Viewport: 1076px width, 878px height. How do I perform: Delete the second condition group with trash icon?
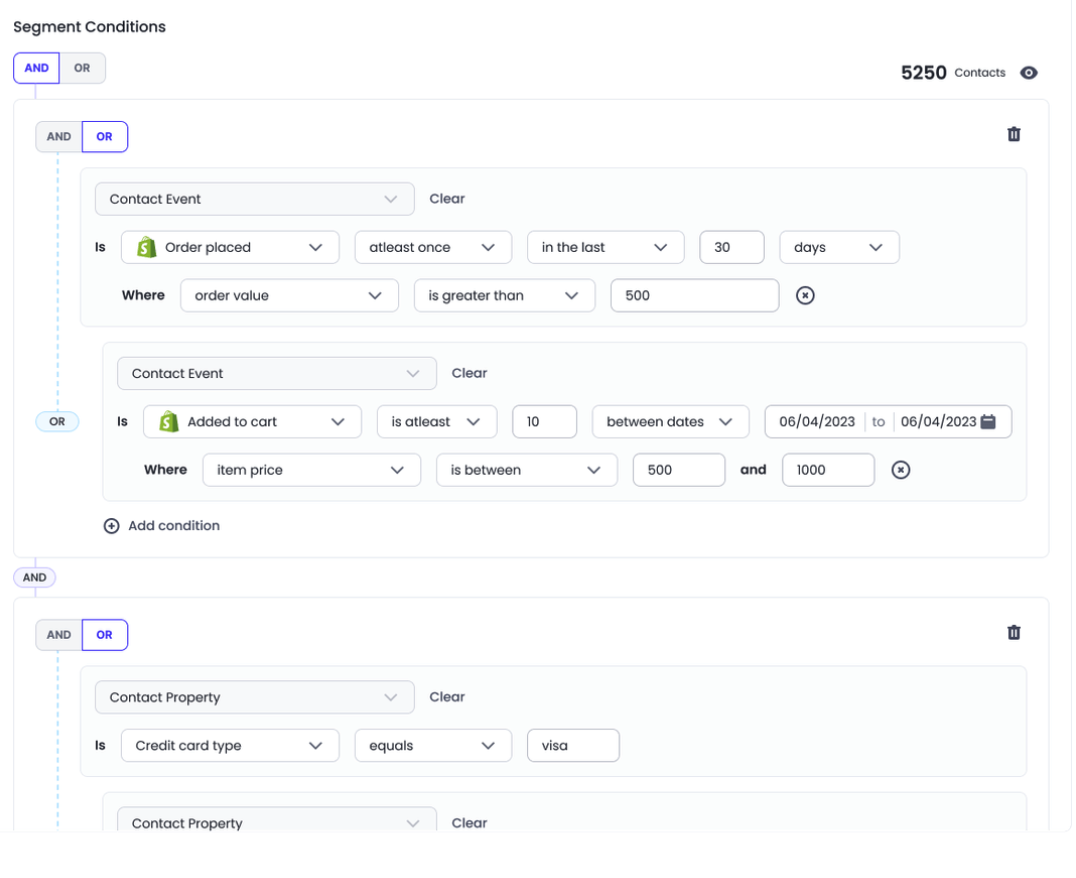point(1013,632)
